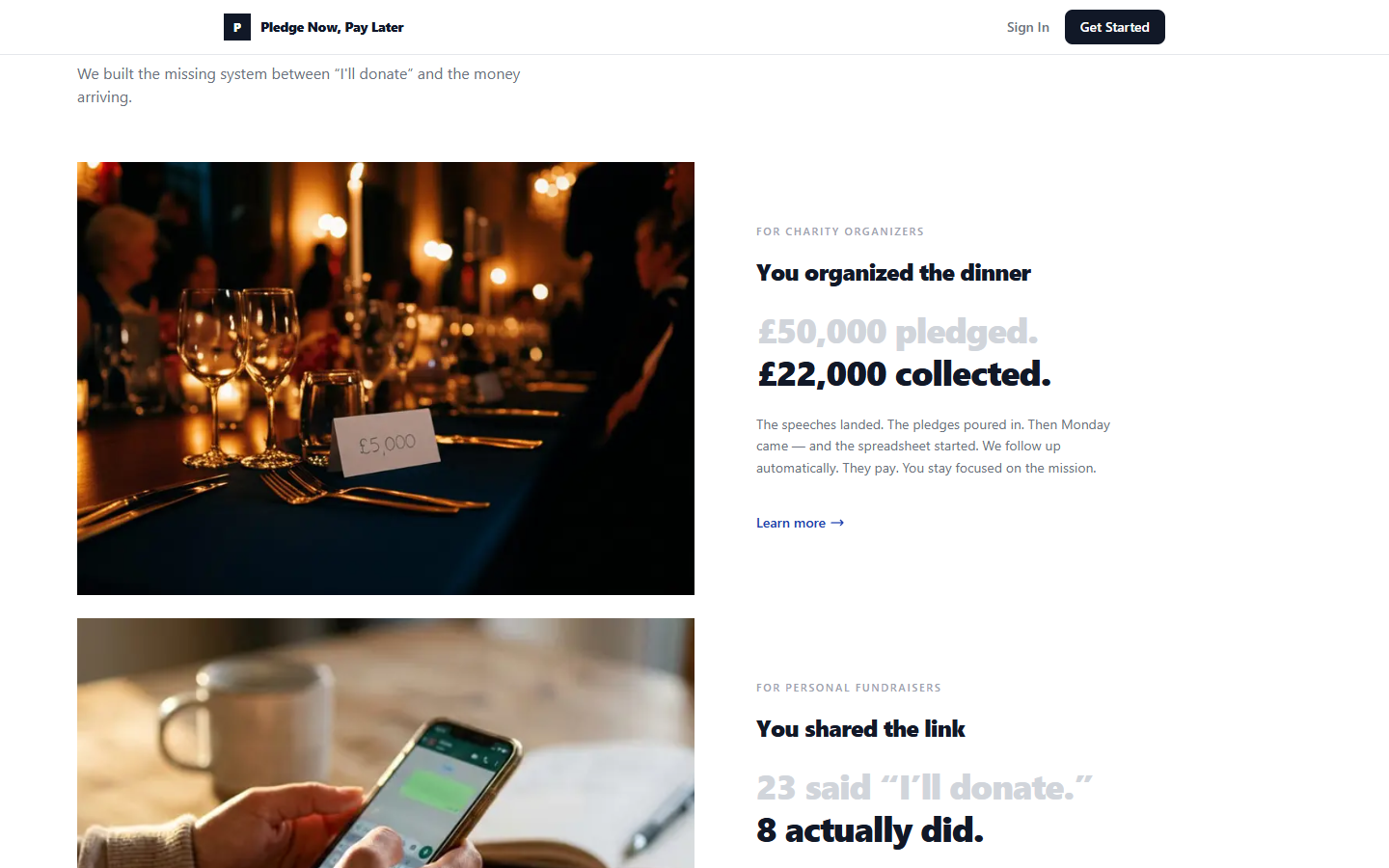Image resolution: width=1389 pixels, height=868 pixels.
Task: Click the faded £50,000 pledged text
Action: [x=898, y=332]
